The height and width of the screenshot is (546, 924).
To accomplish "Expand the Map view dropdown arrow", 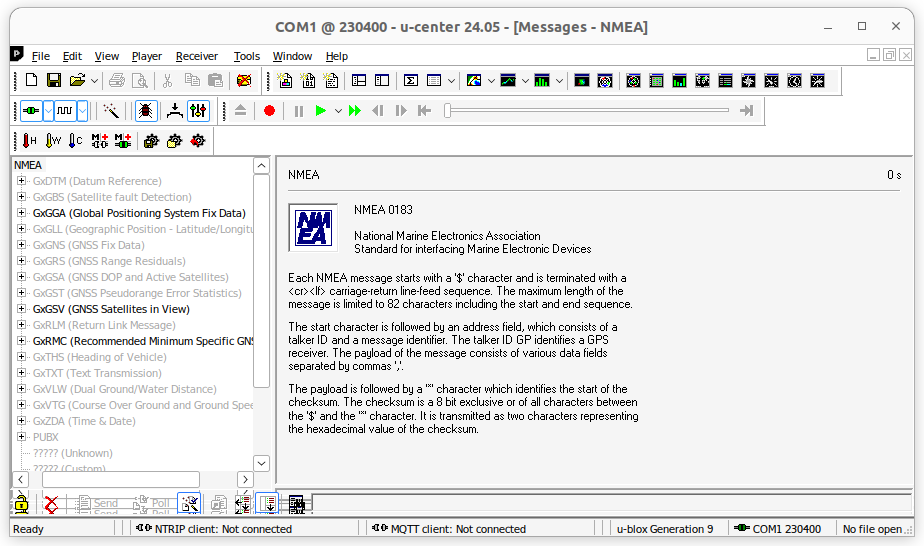I will tap(491, 81).
